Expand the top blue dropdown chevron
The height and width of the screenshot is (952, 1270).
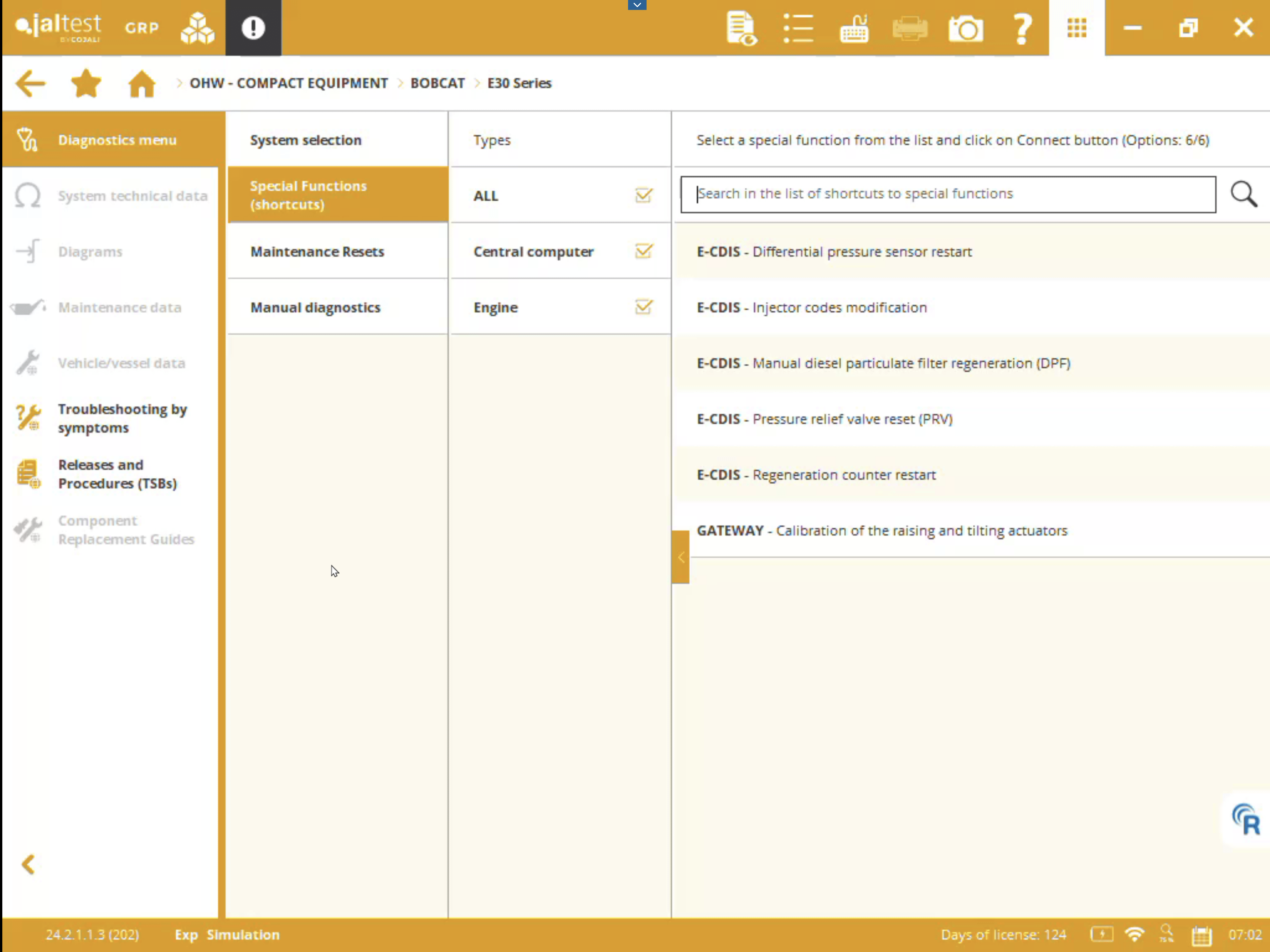[x=637, y=5]
